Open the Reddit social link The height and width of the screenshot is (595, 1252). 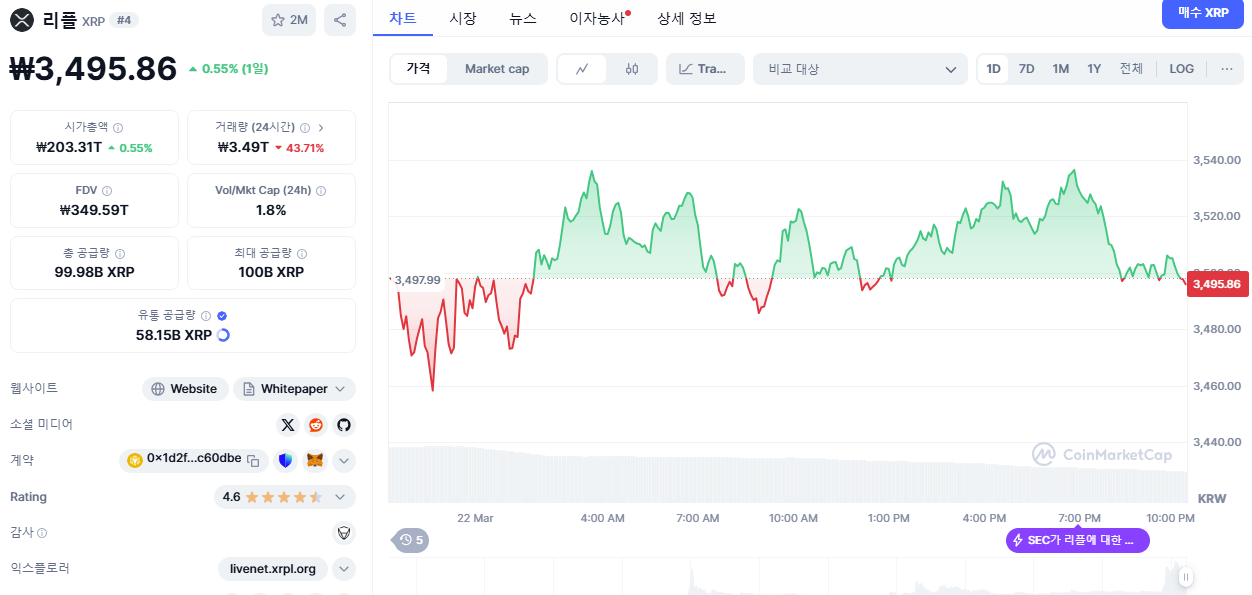[316, 425]
